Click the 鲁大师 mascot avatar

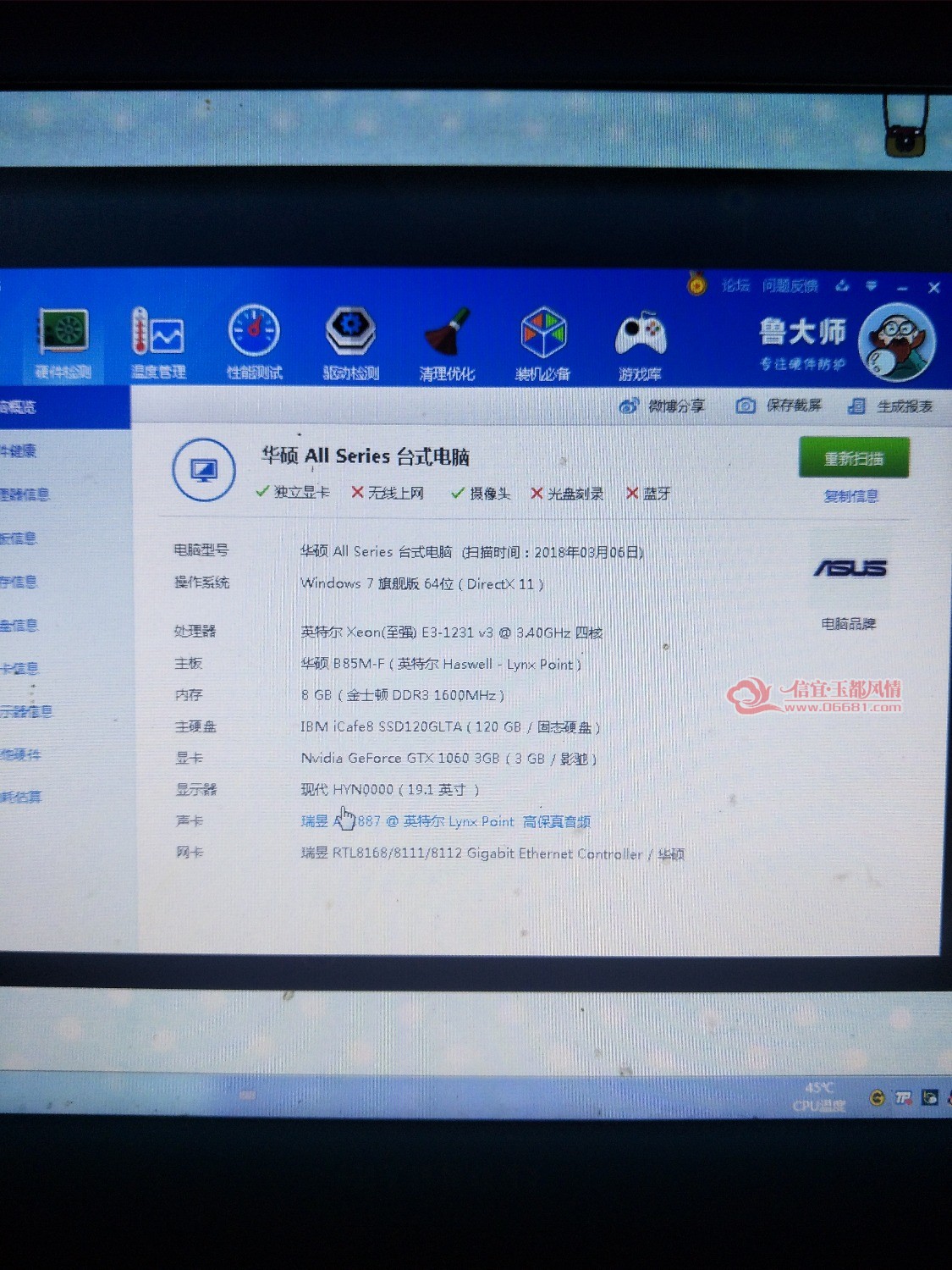pos(897,342)
